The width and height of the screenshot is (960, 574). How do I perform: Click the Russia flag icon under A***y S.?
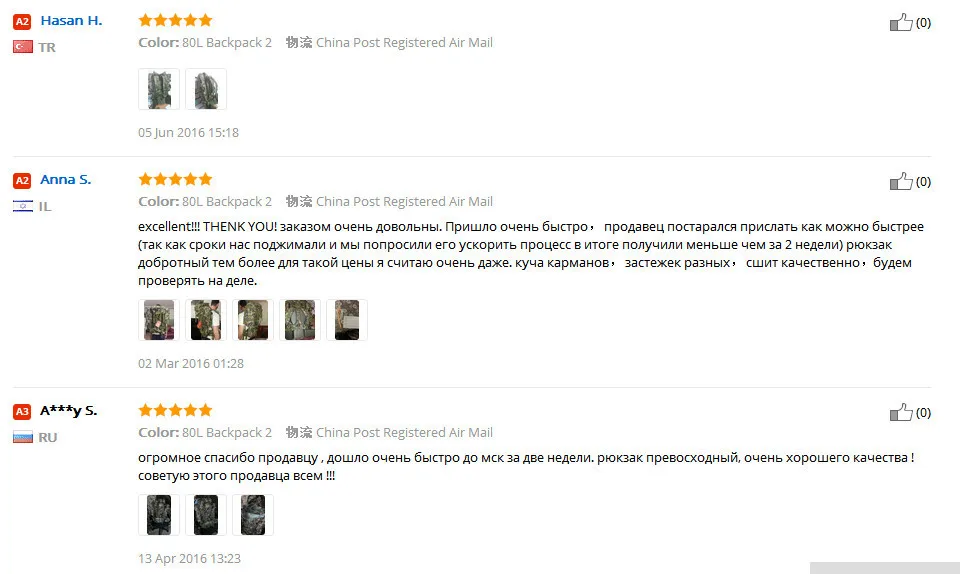tap(23, 437)
